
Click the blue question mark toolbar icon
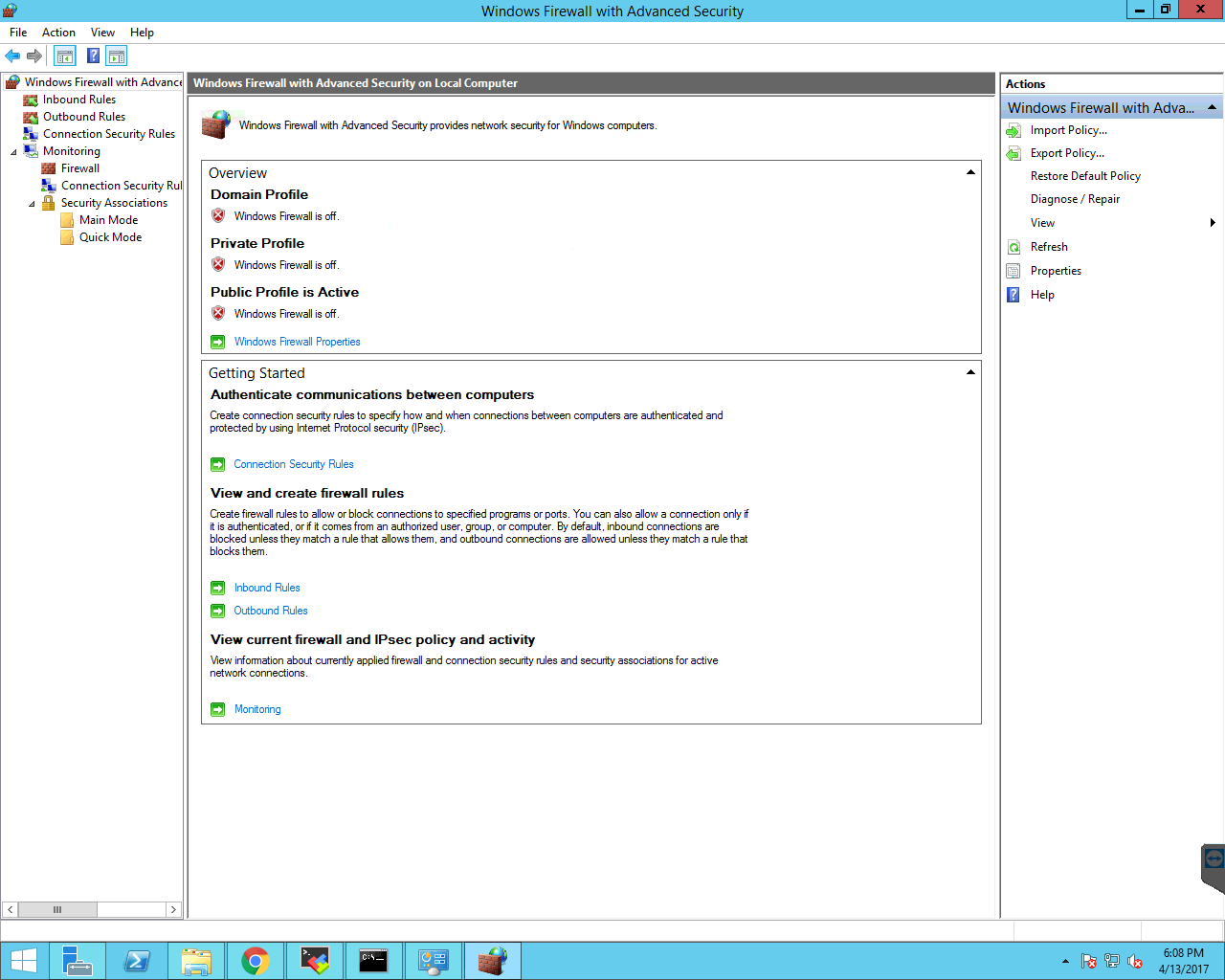tap(93, 56)
